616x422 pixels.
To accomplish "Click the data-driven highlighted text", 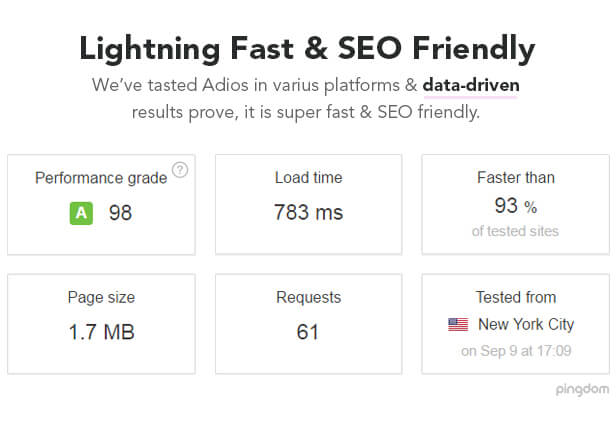I will tap(471, 85).
